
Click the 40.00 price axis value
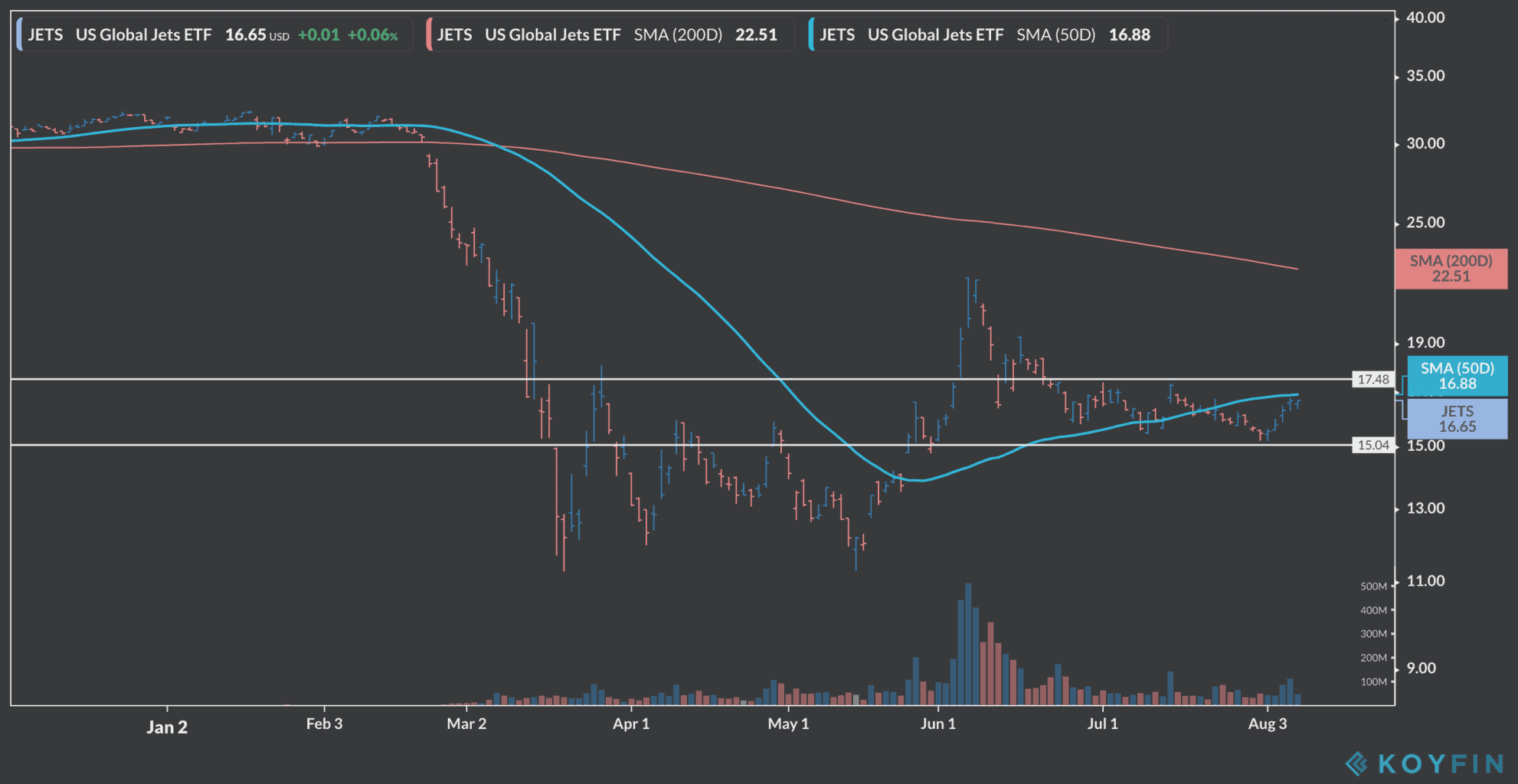[1425, 18]
